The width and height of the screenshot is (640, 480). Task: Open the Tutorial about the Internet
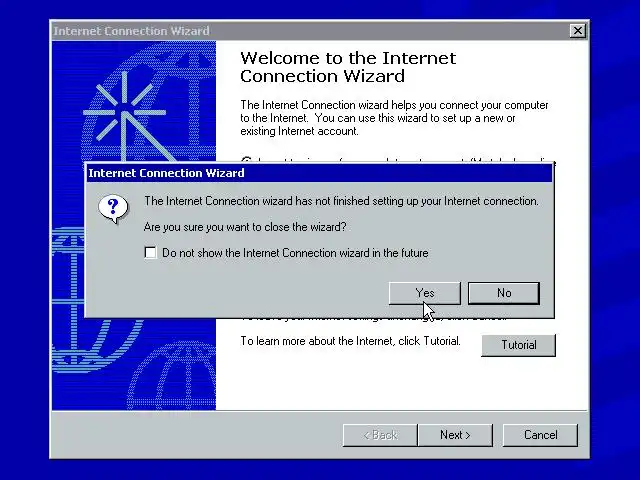518,345
